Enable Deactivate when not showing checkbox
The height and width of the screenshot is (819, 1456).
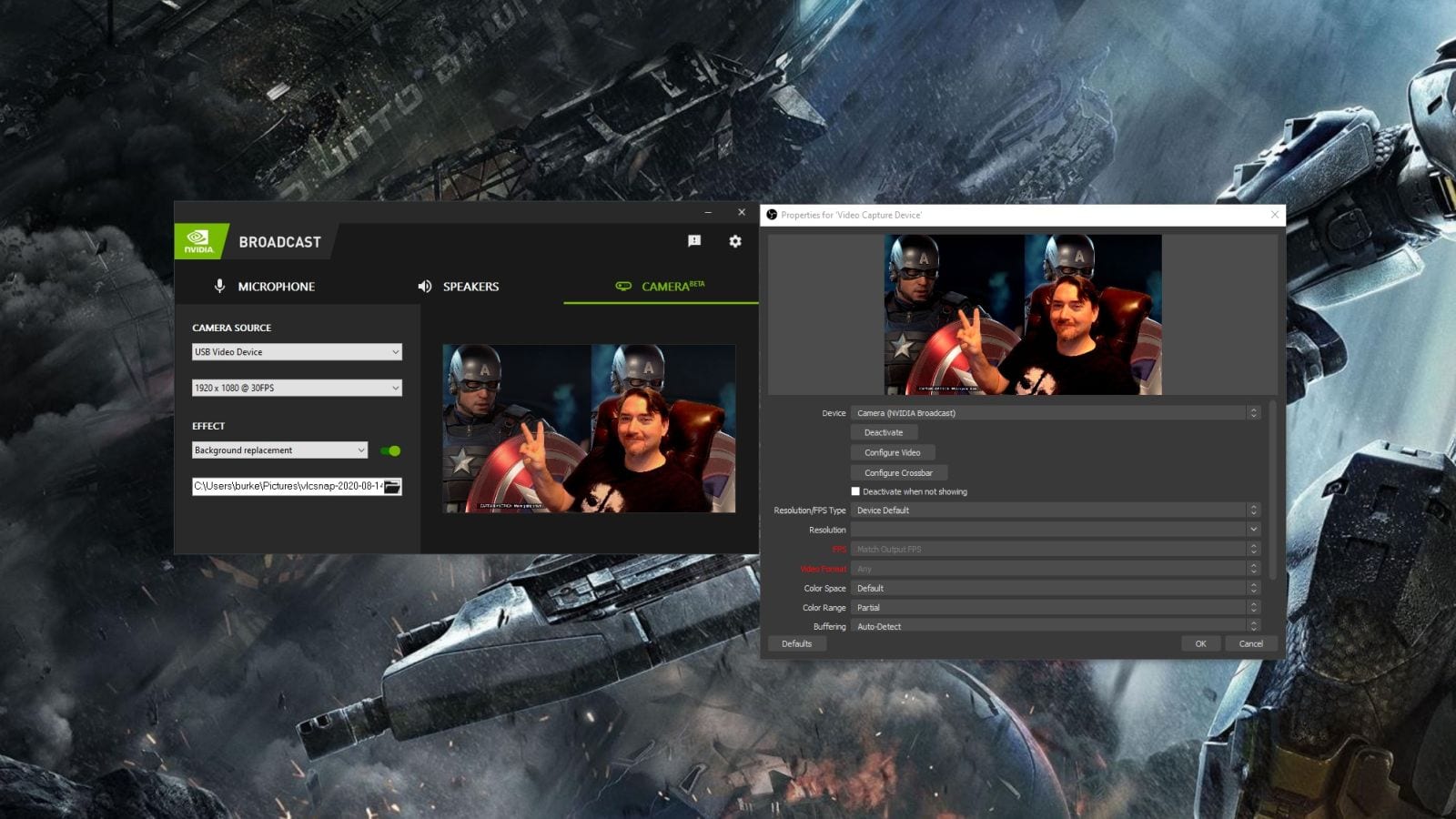click(x=855, y=491)
